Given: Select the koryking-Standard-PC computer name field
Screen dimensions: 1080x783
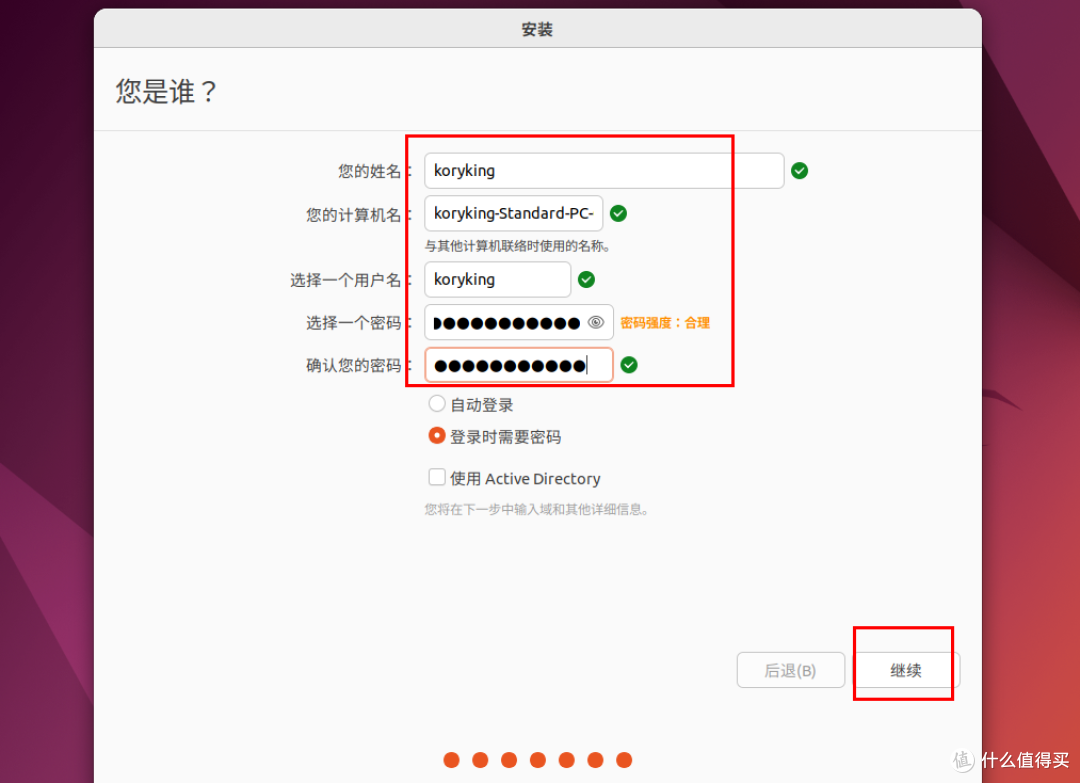Looking at the screenshot, I should [512, 213].
